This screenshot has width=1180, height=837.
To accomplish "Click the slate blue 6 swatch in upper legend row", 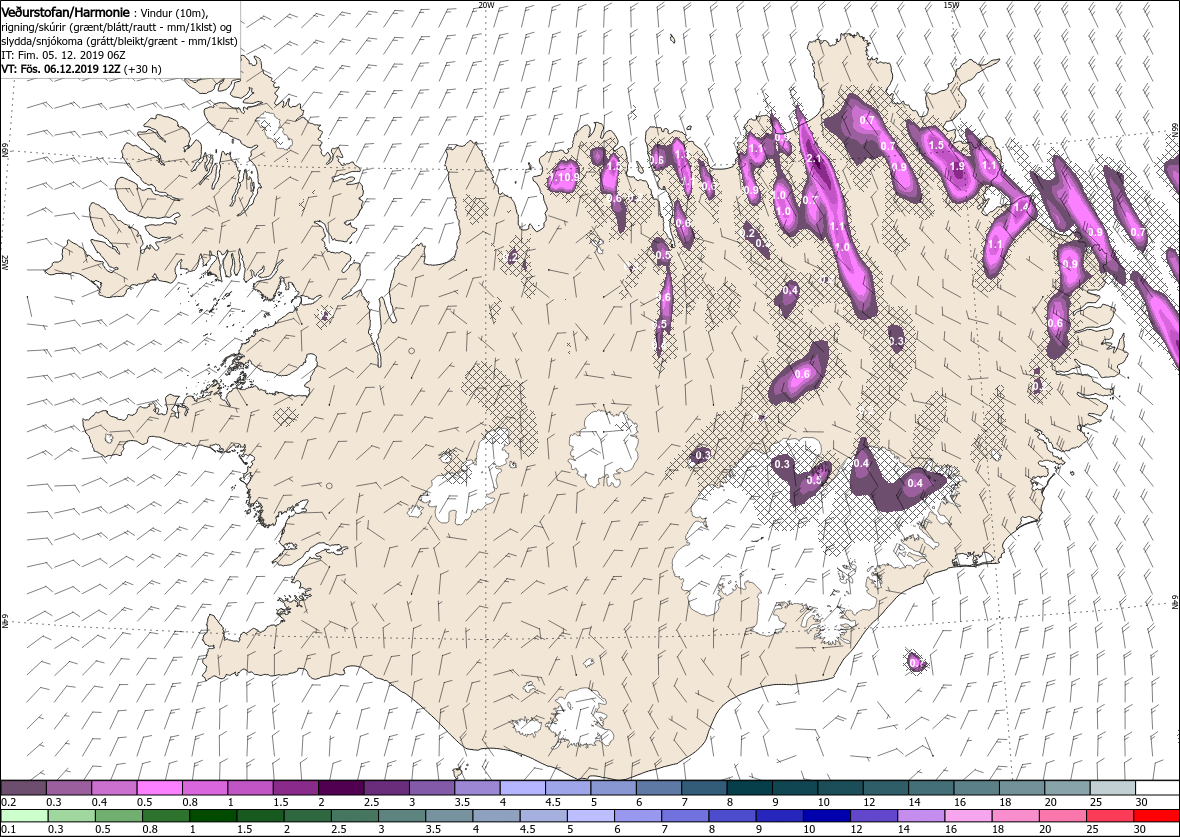I will [658, 788].
